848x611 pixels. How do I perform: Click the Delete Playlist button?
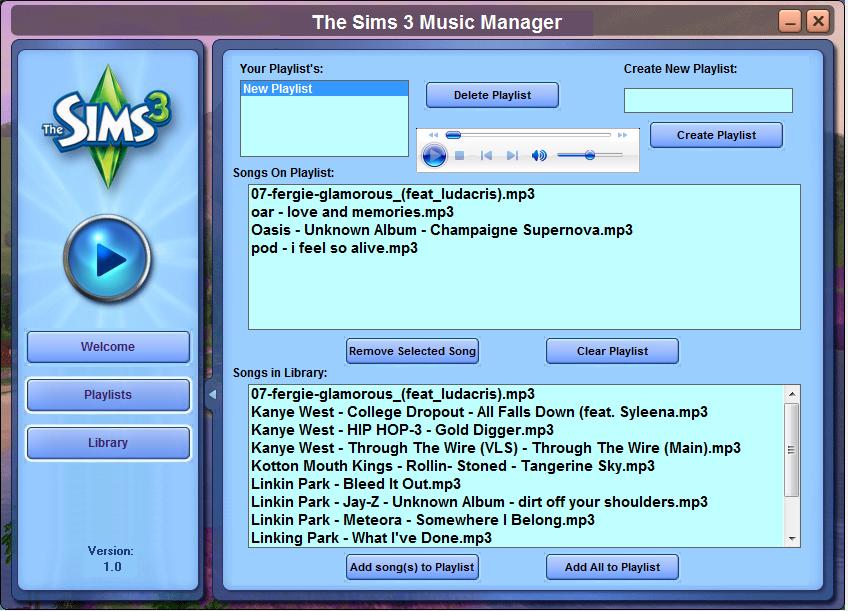pos(492,95)
